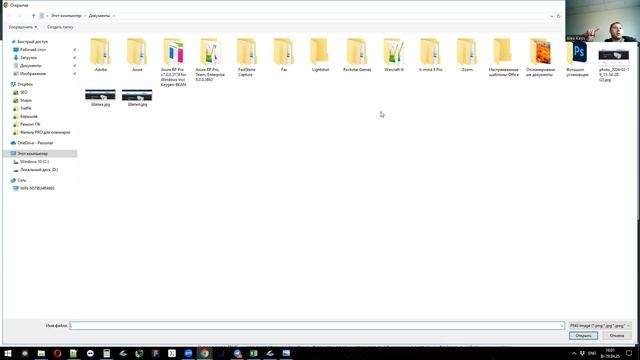Screen dimensions: 640x360
Task: Select Dropbox in sidebar
Action: 25,84
